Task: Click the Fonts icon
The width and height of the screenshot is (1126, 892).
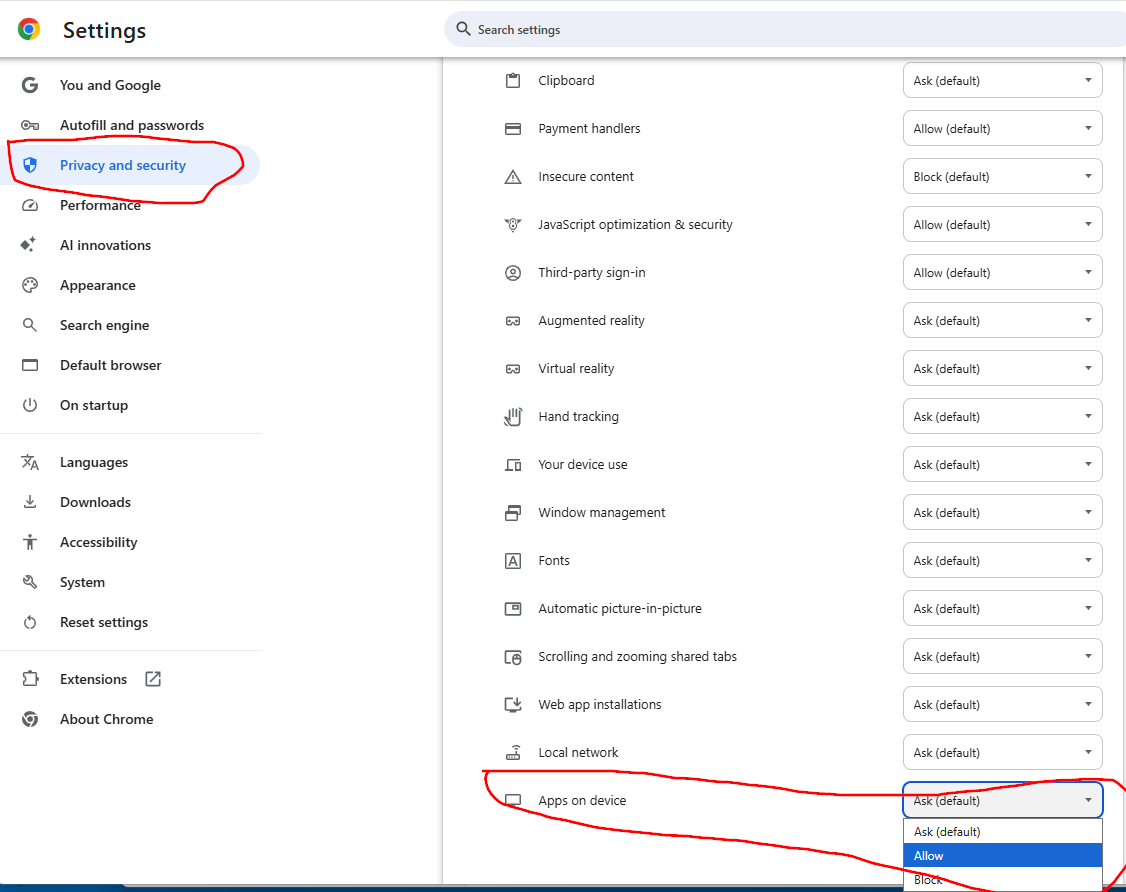Action: click(513, 561)
